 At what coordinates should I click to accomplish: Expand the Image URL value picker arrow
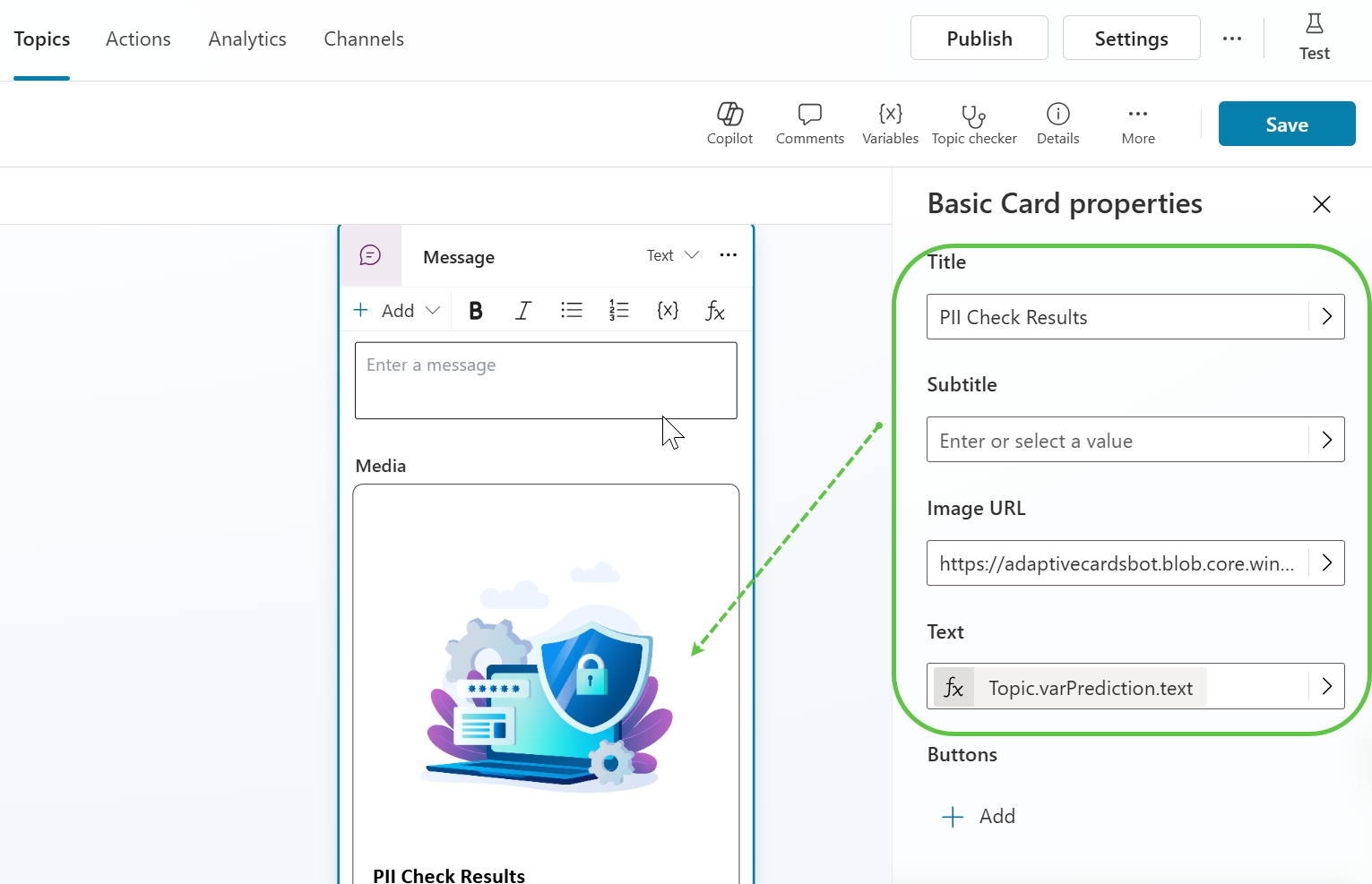1326,562
